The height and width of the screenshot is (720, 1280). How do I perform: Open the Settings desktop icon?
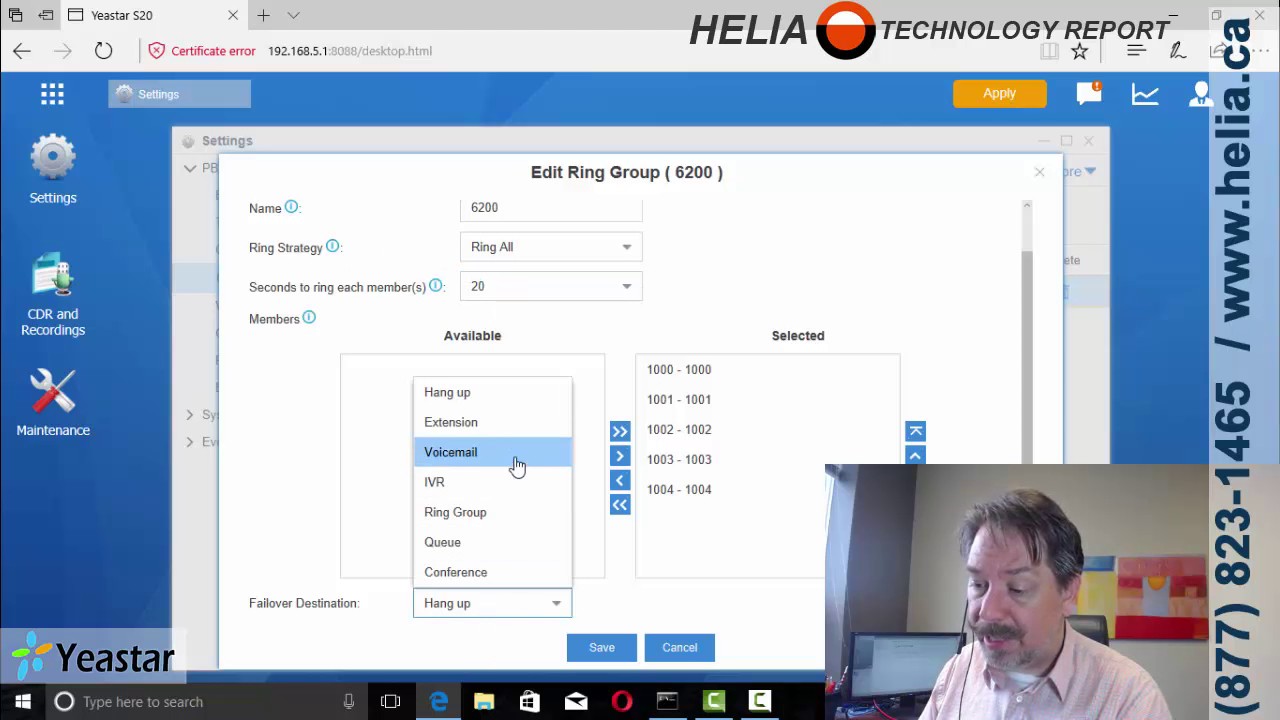click(53, 170)
